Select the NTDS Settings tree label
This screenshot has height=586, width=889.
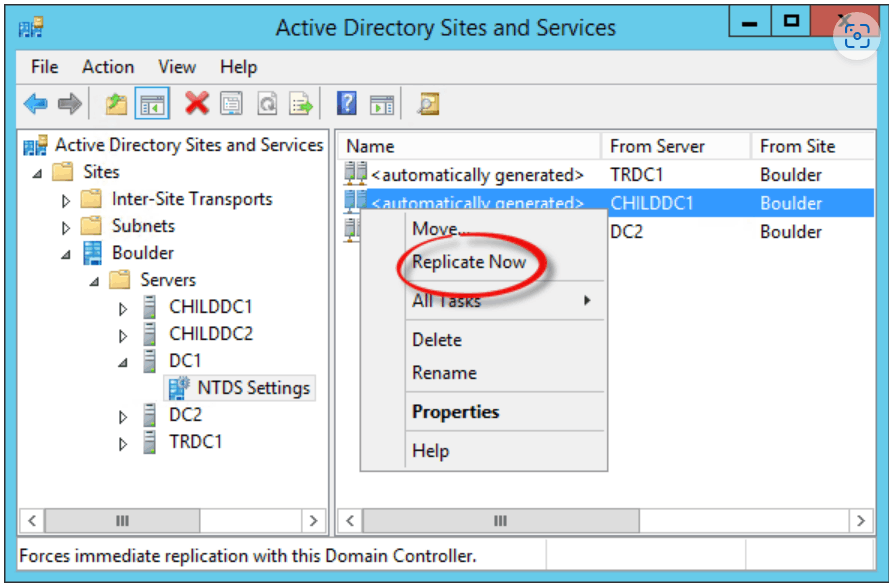(x=253, y=388)
